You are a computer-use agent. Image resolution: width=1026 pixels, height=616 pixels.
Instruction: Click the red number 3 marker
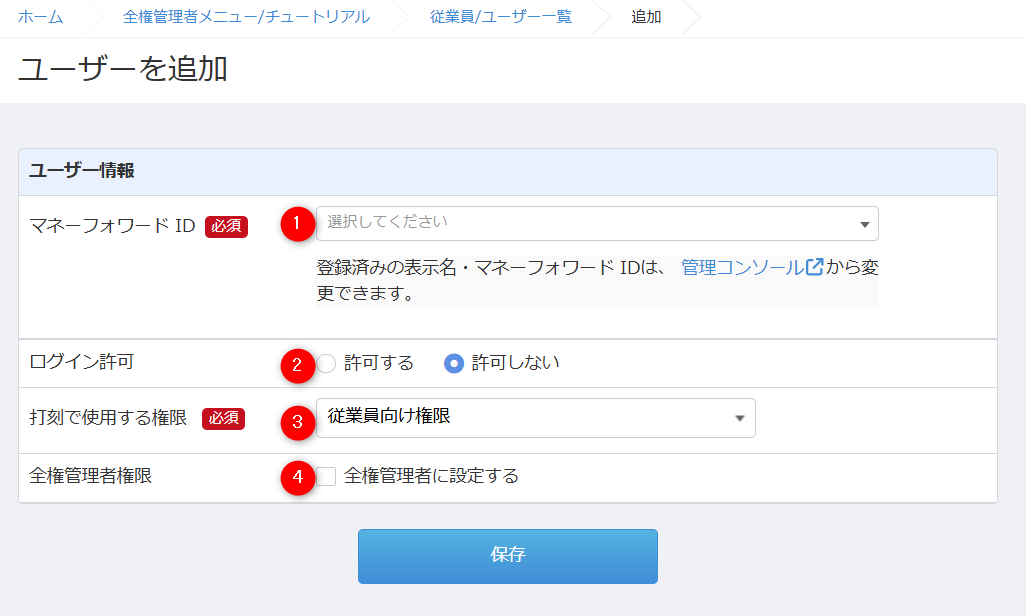(297, 422)
